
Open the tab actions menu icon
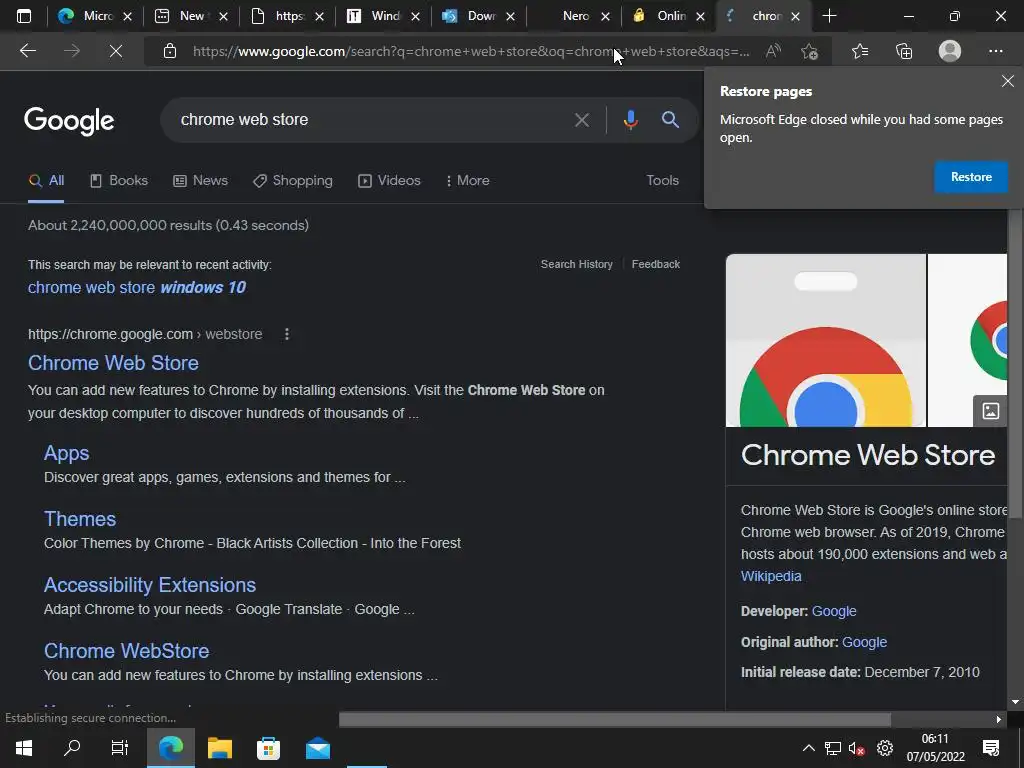(x=24, y=16)
